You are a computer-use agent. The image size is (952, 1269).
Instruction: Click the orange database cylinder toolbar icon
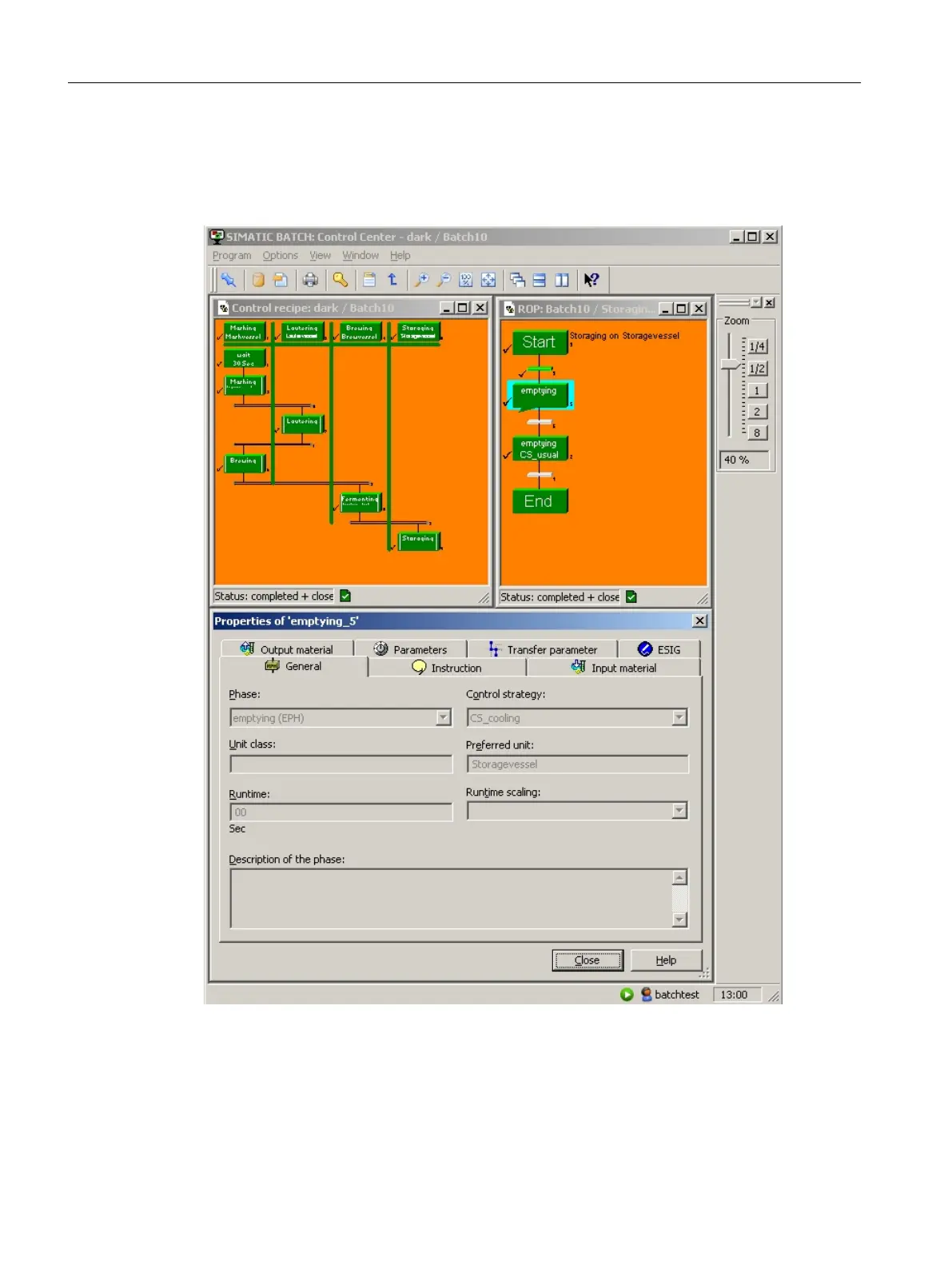pos(258,280)
